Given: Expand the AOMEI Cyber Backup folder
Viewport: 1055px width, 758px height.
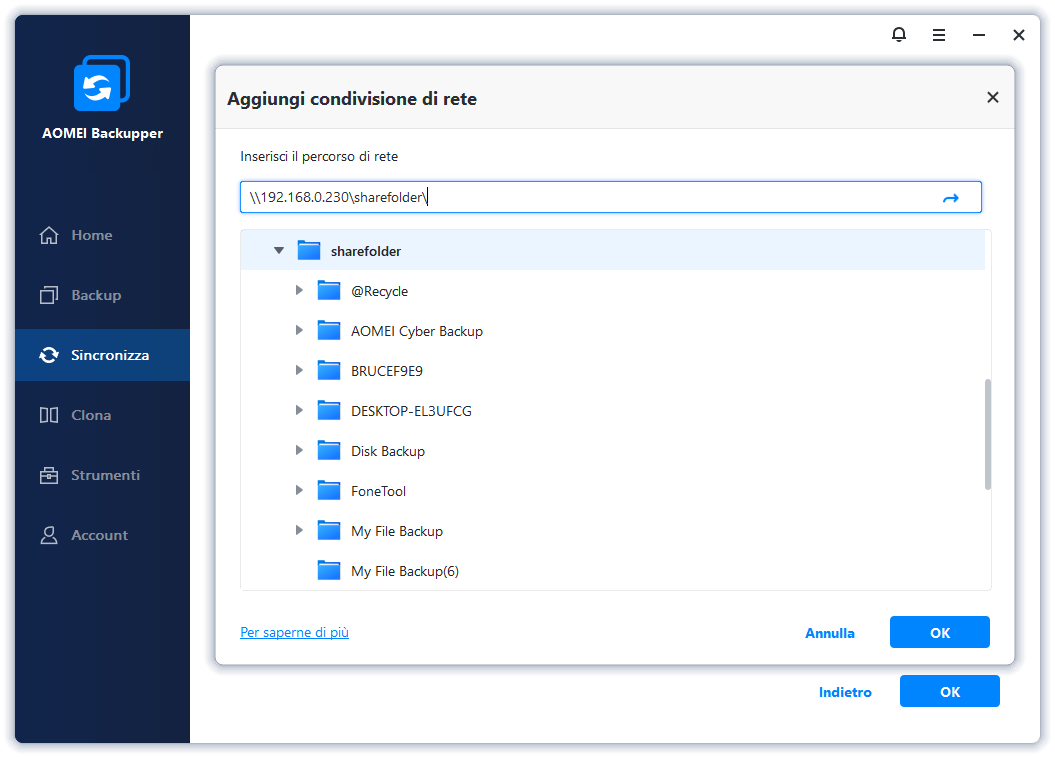Looking at the screenshot, I should pos(299,330).
